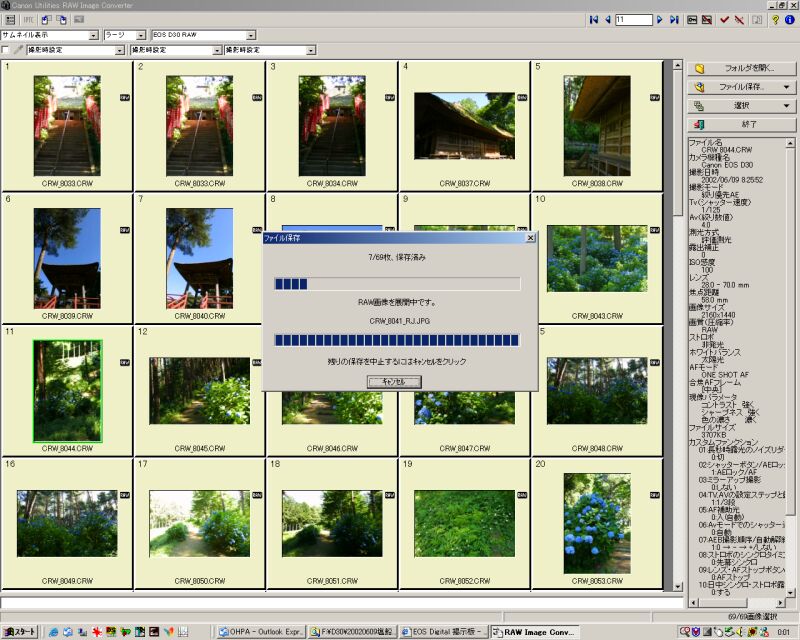Jump to the first image using navigation arrow
800x640 pixels.
coord(594,19)
